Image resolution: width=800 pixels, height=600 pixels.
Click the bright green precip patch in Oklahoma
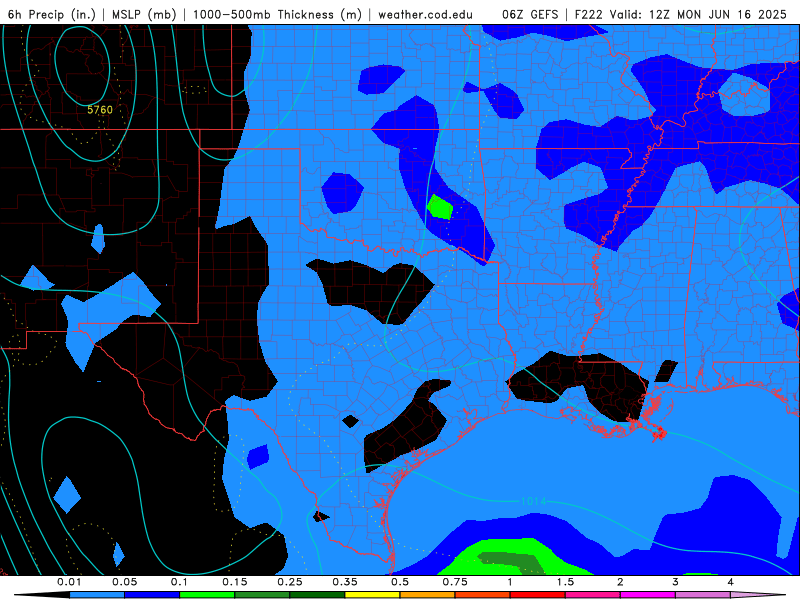click(x=440, y=208)
